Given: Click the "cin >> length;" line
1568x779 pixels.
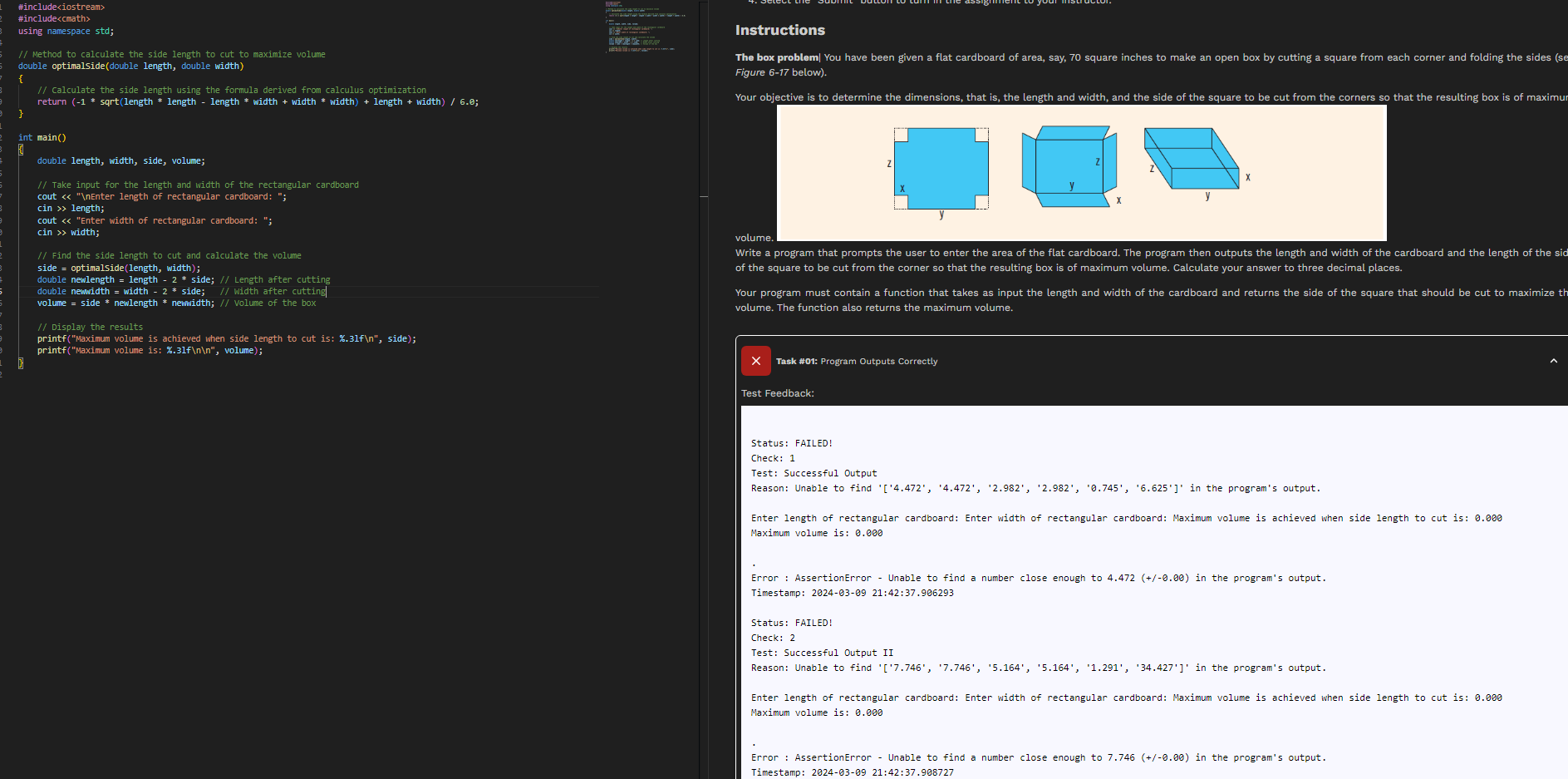Looking at the screenshot, I should (71, 208).
